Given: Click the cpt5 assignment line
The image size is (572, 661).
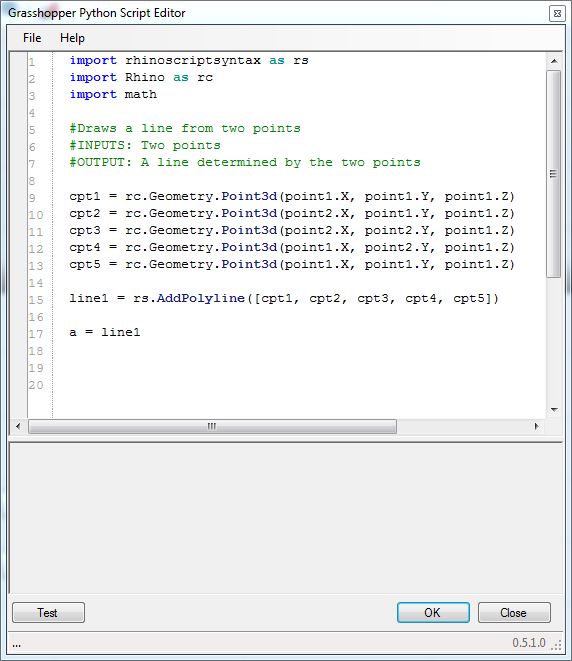Looking at the screenshot, I should [292, 264].
